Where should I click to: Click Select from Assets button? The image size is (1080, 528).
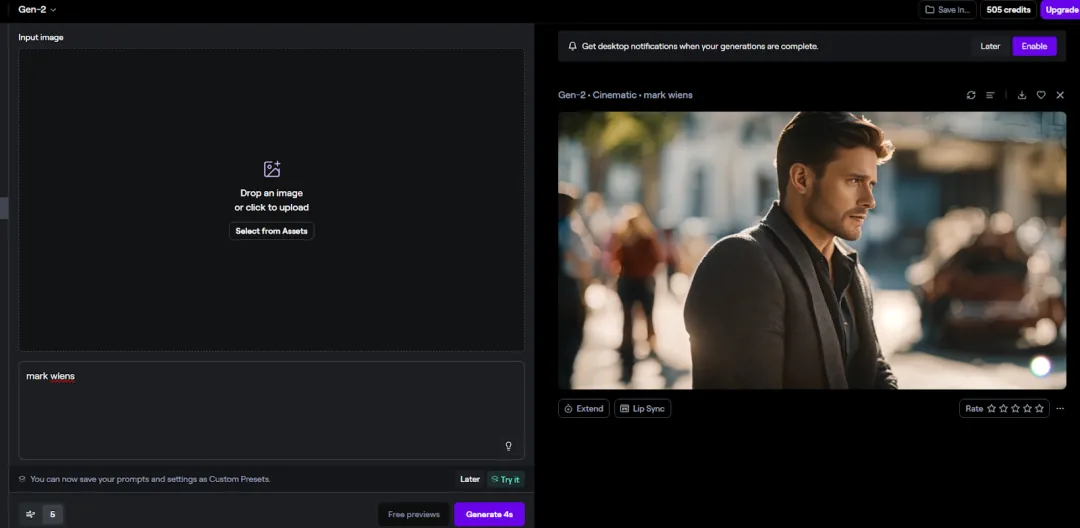[271, 231]
